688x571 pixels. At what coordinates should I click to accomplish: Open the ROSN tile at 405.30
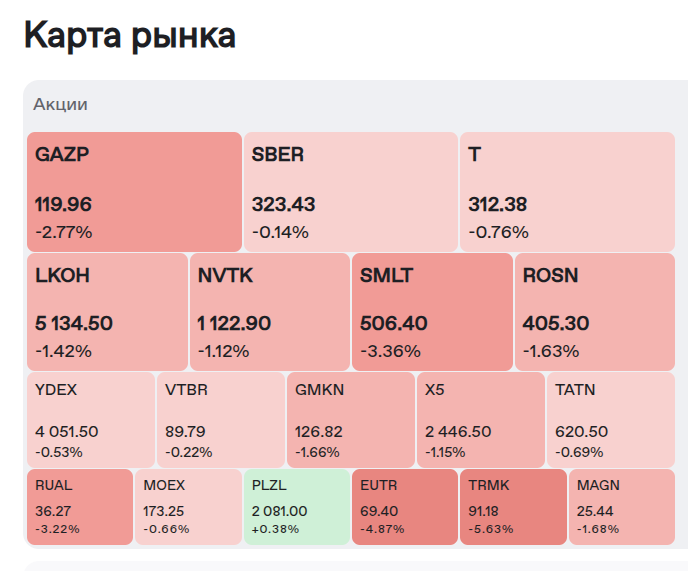point(595,312)
